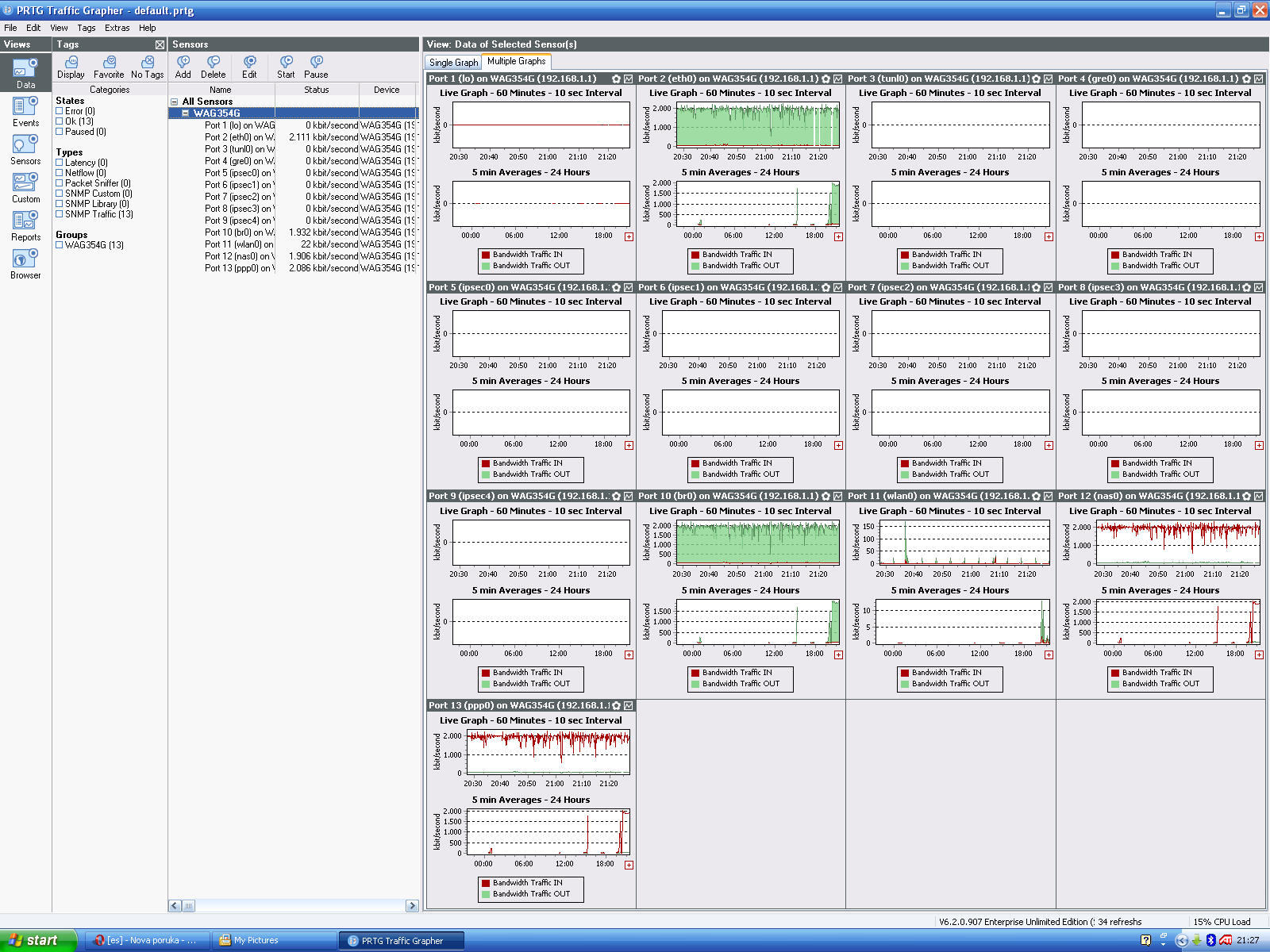Open settings gear for Port 10 (br0) graph
This screenshot has width=1270, height=952.
coord(825,496)
